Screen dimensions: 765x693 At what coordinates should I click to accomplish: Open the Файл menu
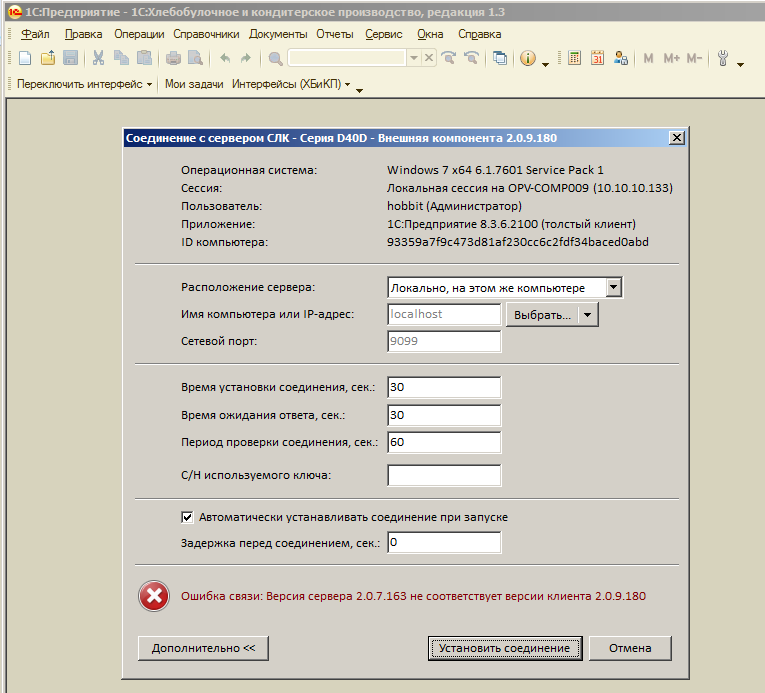[x=35, y=34]
